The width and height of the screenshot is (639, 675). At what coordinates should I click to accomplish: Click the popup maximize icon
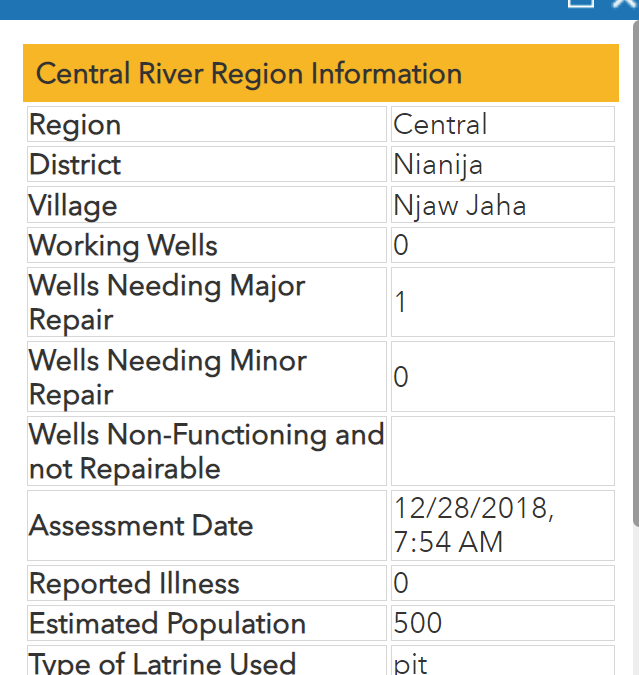tap(580, 3)
